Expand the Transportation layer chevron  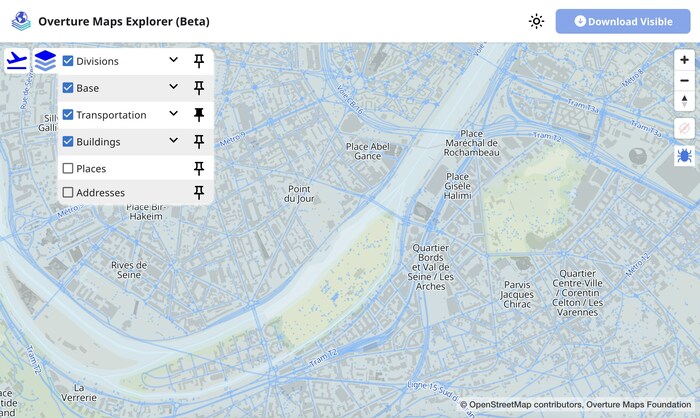pyautogui.click(x=174, y=114)
